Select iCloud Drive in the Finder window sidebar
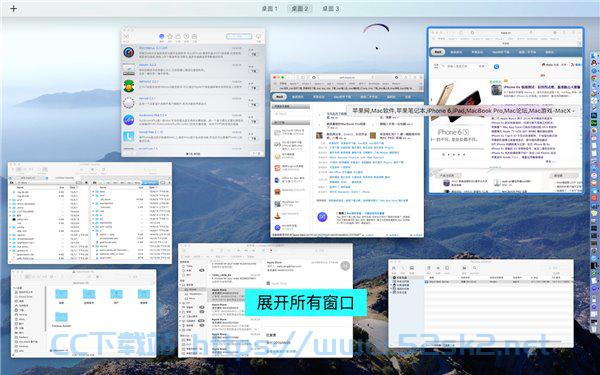 point(26,297)
